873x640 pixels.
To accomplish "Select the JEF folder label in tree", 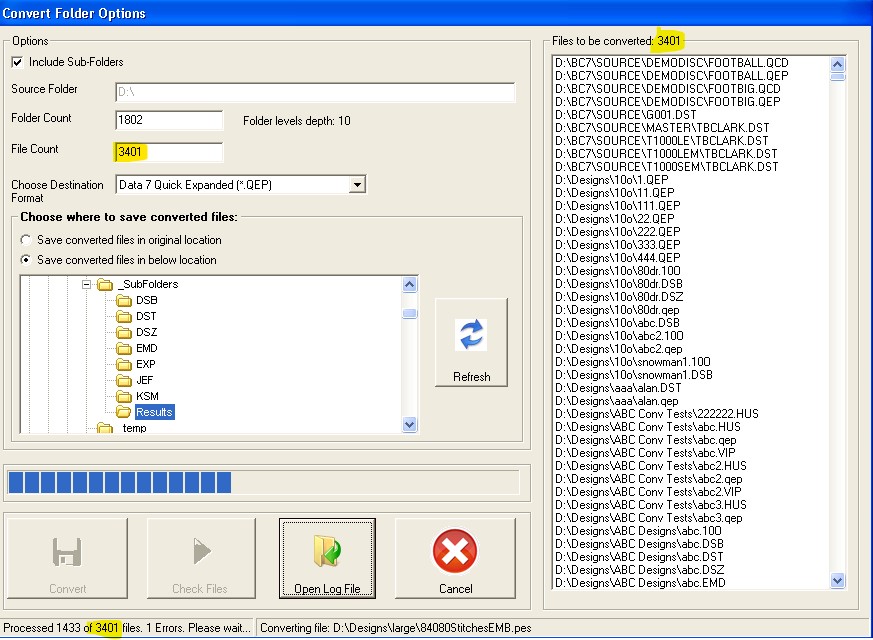I will pos(145,381).
